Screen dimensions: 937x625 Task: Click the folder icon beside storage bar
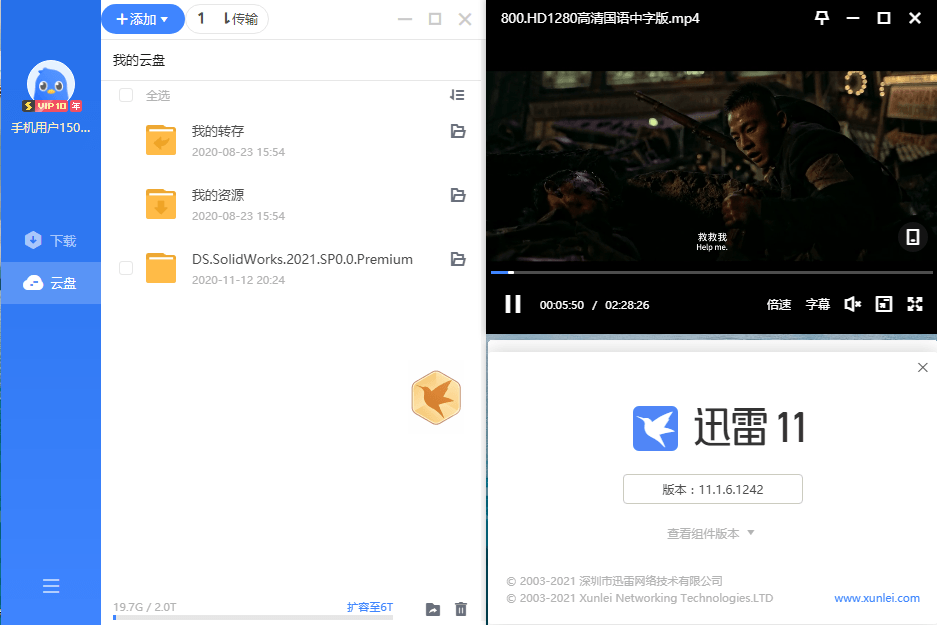pyautogui.click(x=433, y=609)
